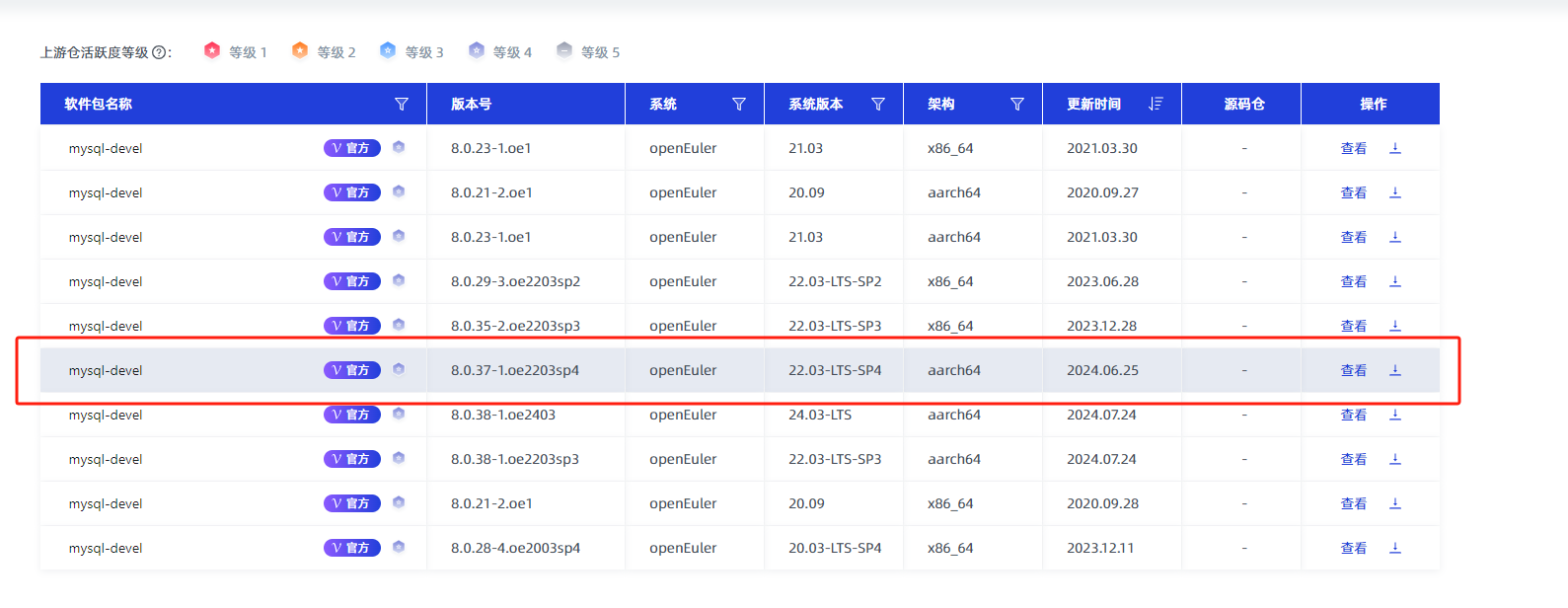View details of the 8.0.35-2.oe2203sp3 package
1568x608 pixels.
pyautogui.click(x=1353, y=326)
